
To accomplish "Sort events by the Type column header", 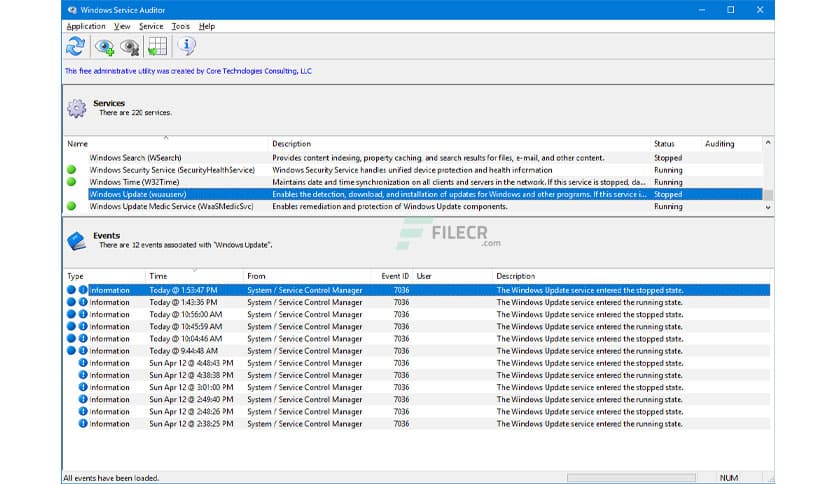I will 104,276.
